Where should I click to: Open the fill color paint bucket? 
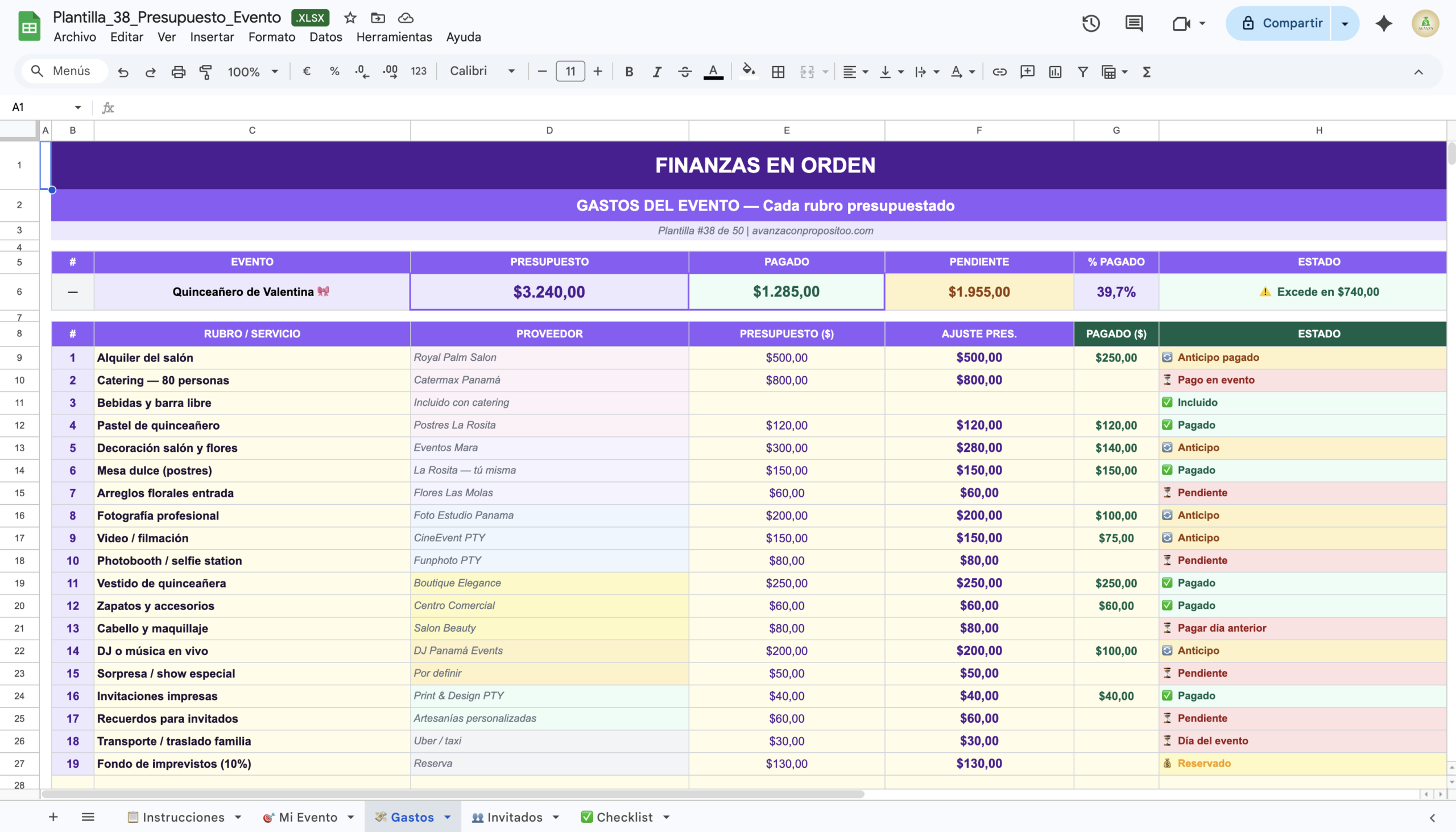748,72
